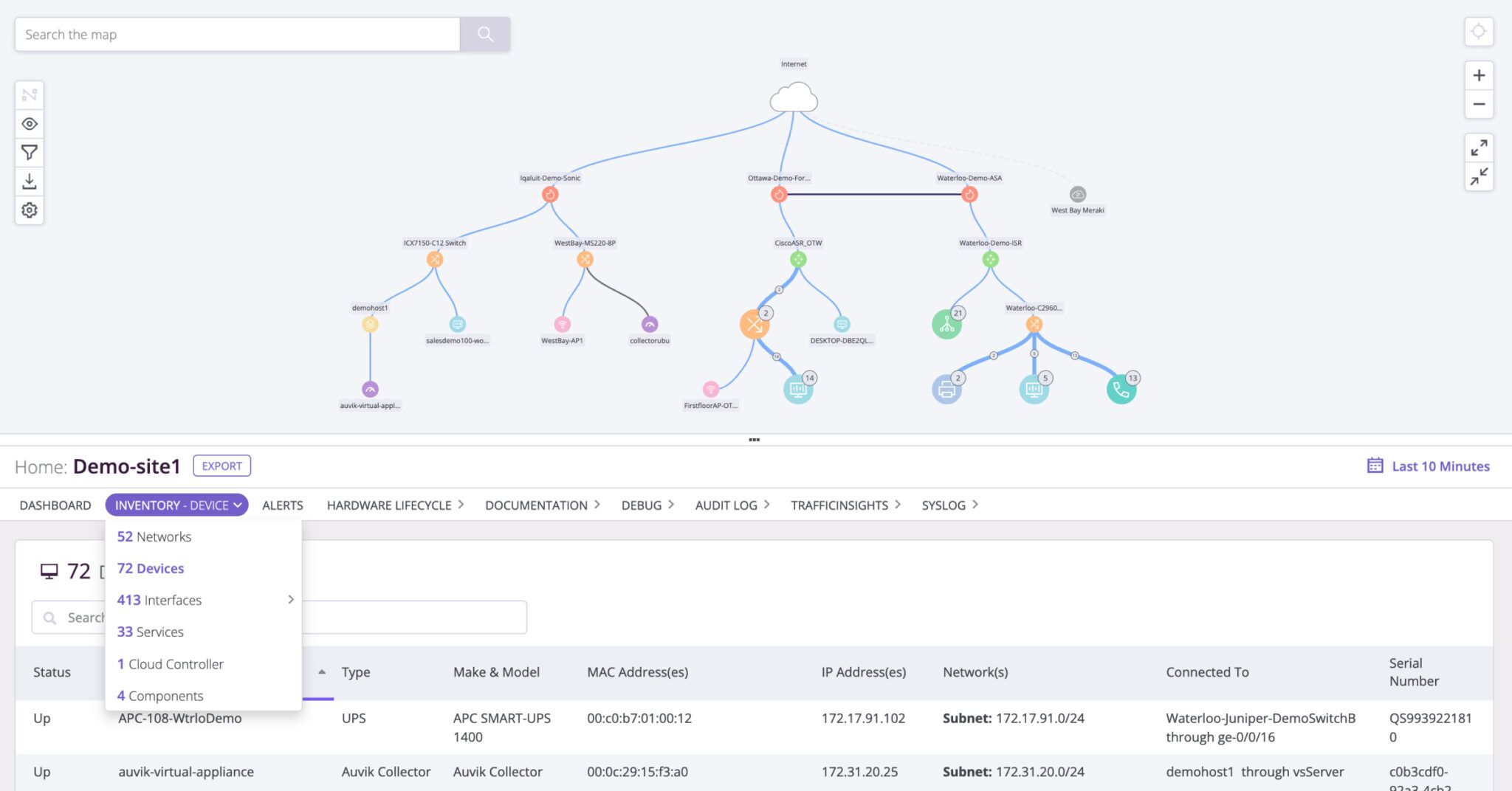Toggle the Device Name sort order arrow
The width and height of the screenshot is (1512, 791).
(322, 672)
